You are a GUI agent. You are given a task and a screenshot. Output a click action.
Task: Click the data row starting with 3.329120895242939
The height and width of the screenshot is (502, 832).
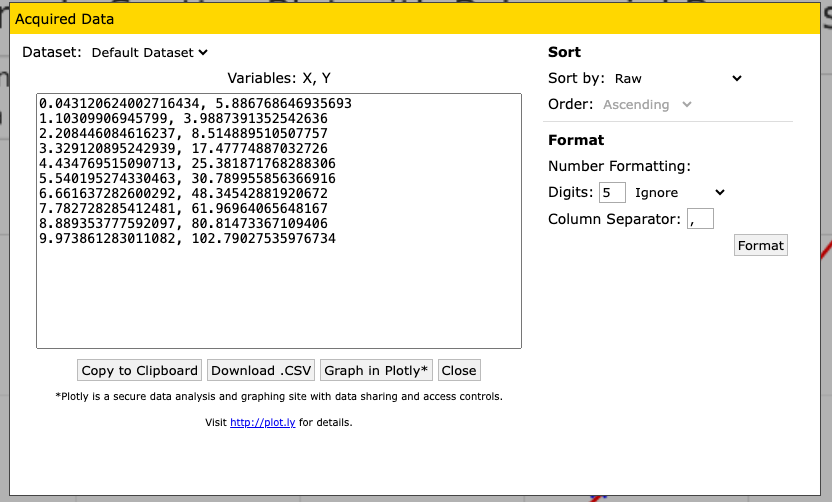pos(183,148)
